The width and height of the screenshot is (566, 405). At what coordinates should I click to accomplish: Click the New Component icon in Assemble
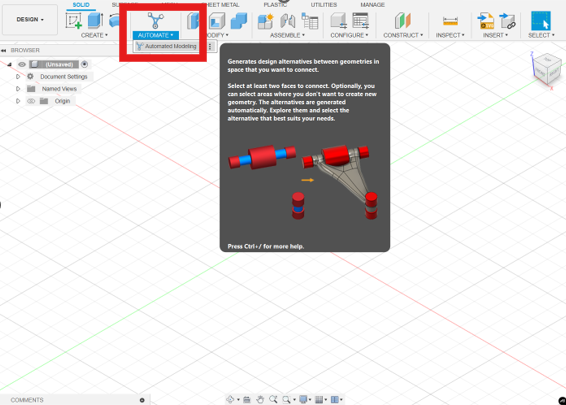pyautogui.click(x=266, y=21)
